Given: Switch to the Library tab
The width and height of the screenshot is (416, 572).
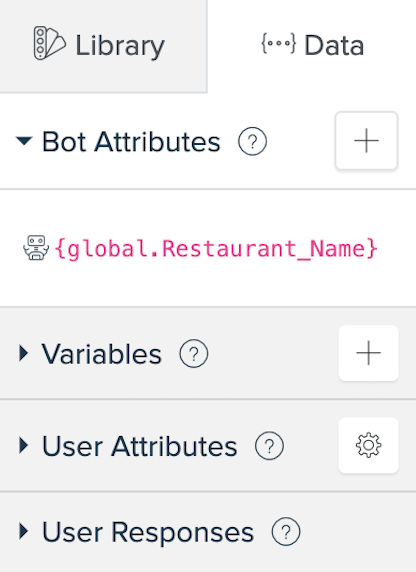Looking at the screenshot, I should click(x=104, y=46).
